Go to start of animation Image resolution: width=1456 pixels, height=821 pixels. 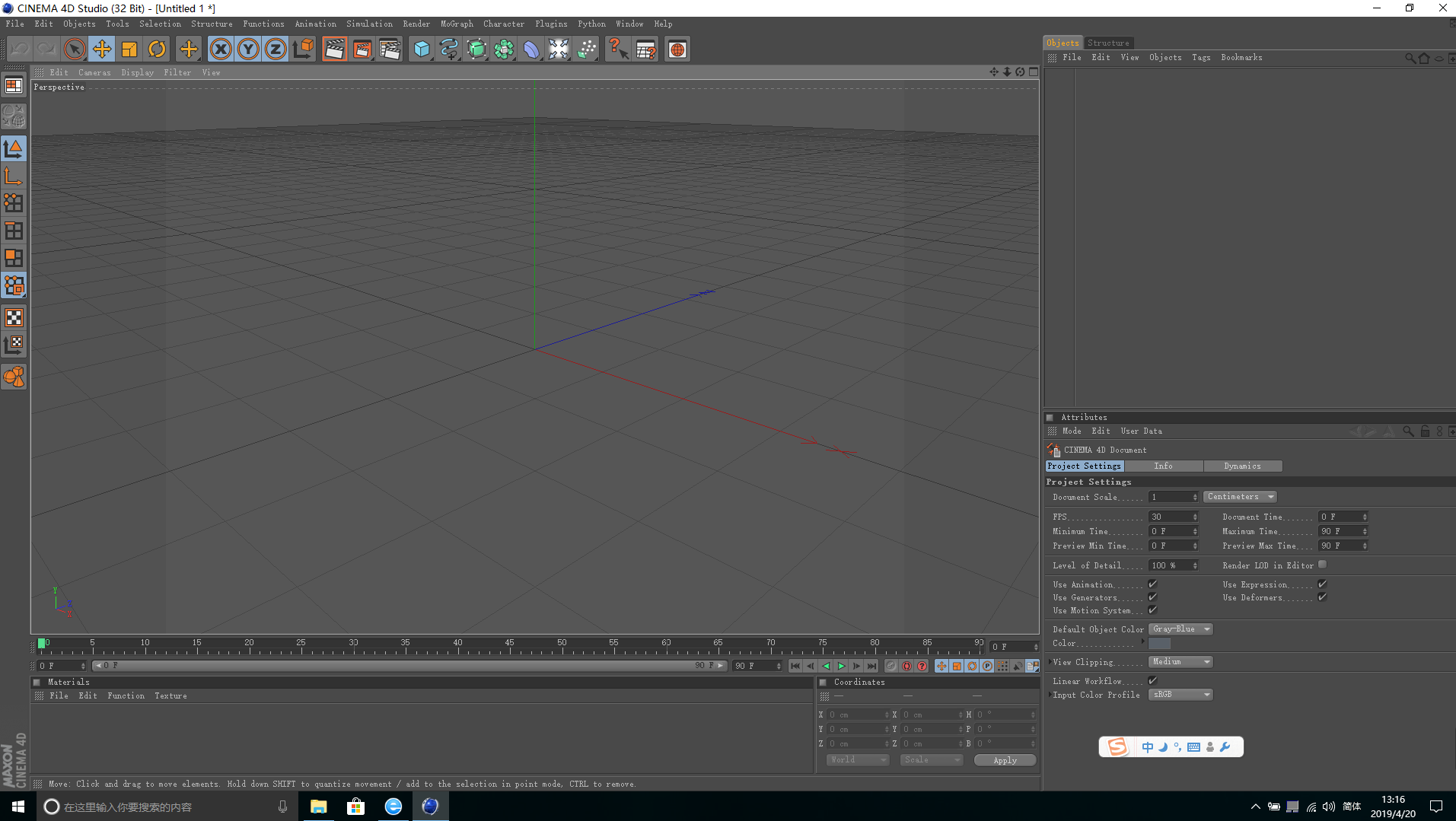coord(795,667)
